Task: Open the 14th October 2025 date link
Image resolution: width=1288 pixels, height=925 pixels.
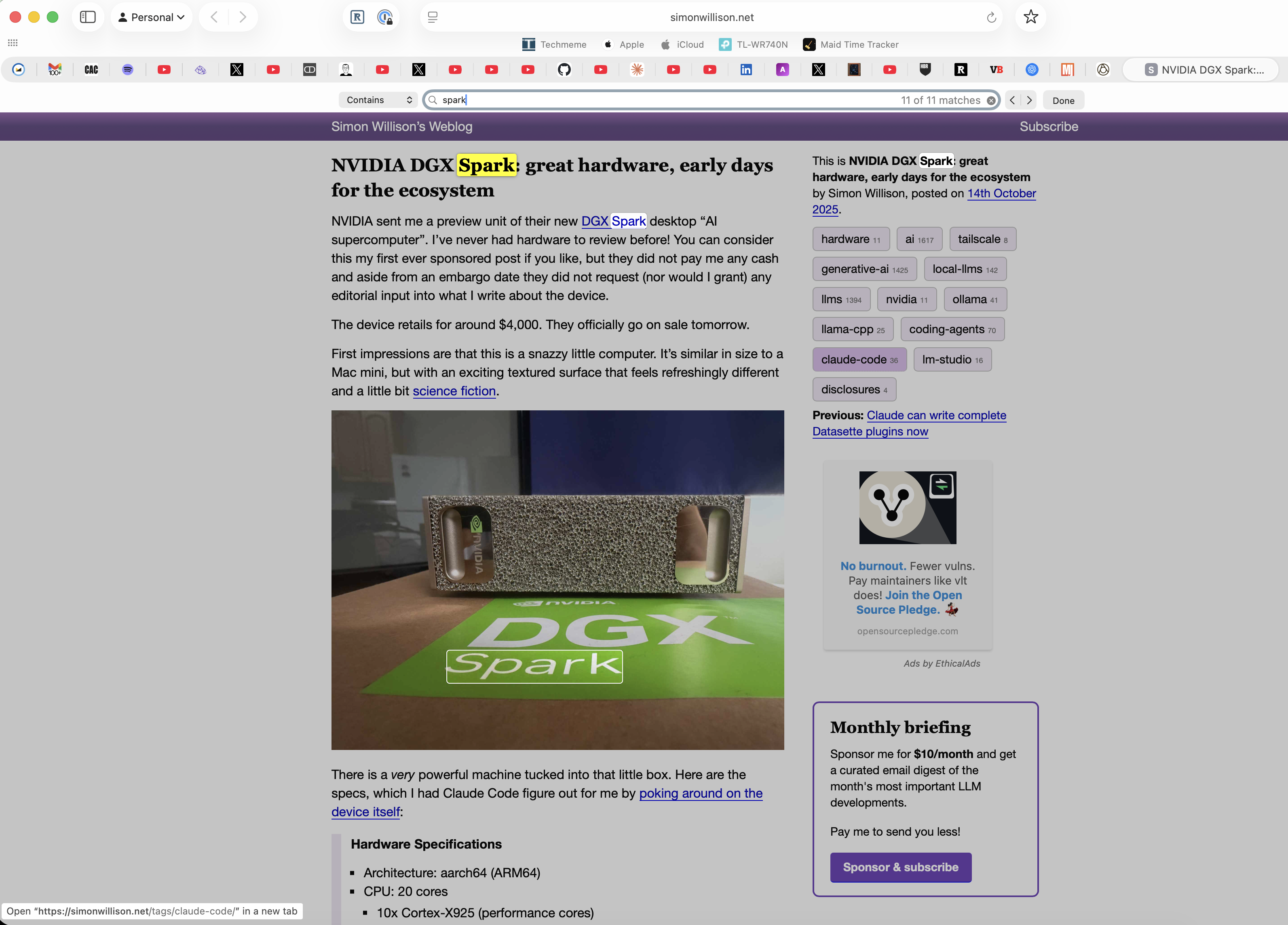Action: [x=1001, y=193]
